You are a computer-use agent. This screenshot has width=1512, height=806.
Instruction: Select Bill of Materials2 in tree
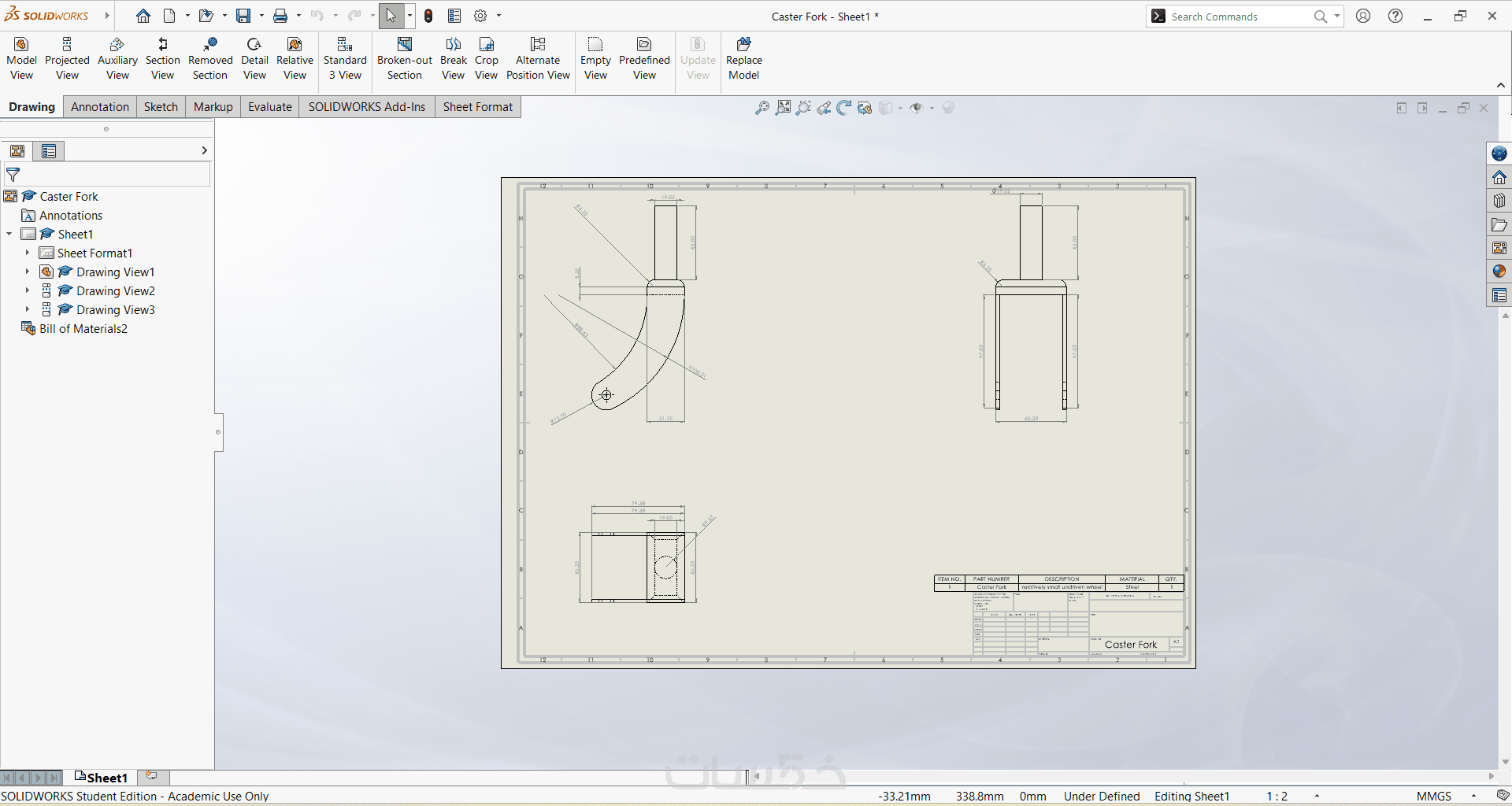[83, 328]
